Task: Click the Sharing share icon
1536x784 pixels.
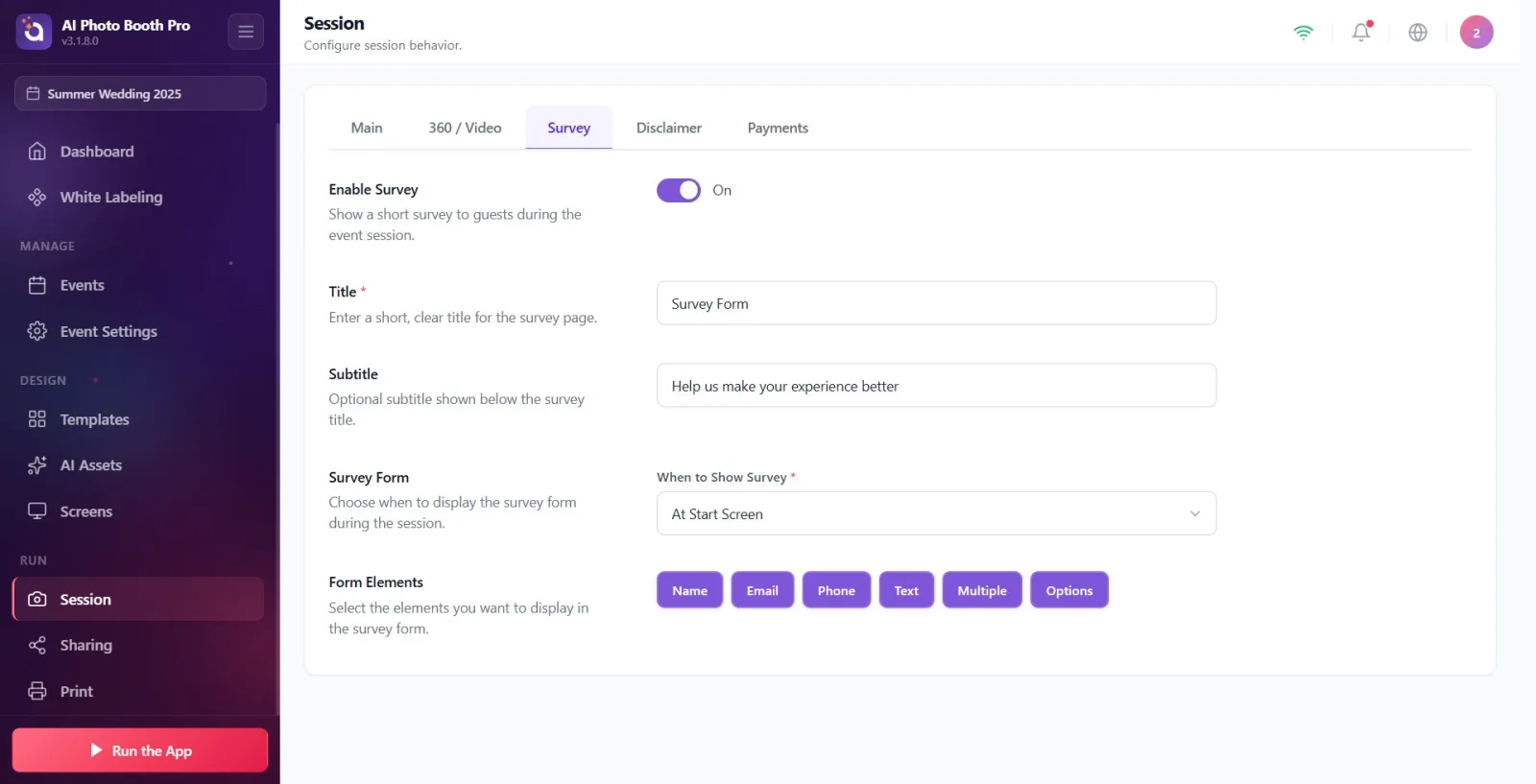Action: pyautogui.click(x=37, y=645)
